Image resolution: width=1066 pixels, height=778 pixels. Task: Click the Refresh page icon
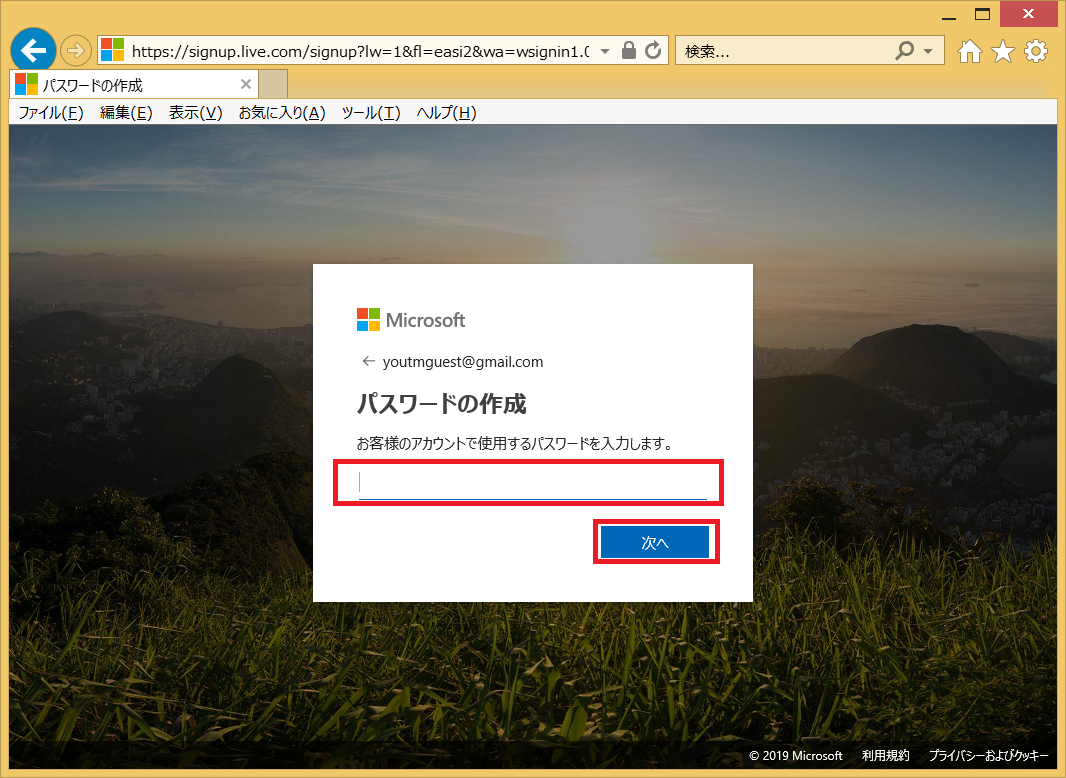pos(653,50)
